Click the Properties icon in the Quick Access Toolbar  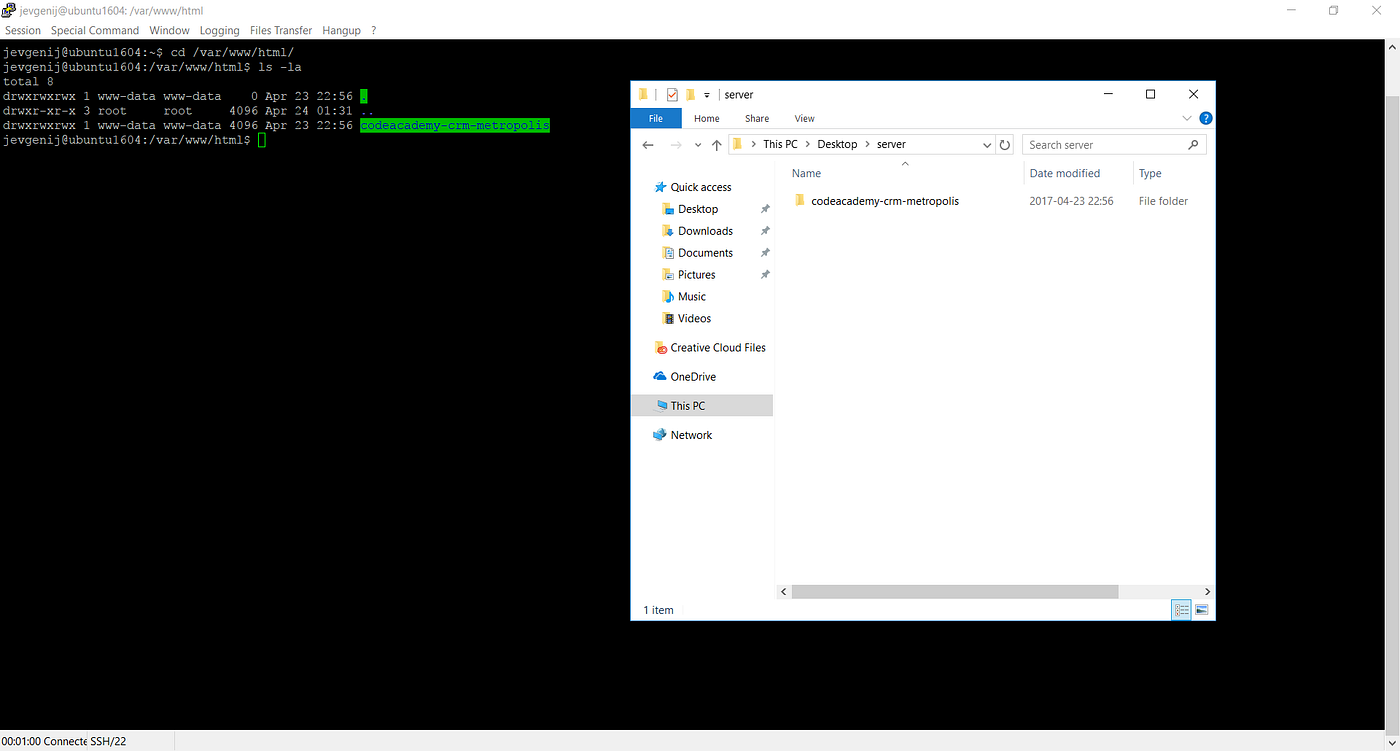pyautogui.click(x=670, y=94)
